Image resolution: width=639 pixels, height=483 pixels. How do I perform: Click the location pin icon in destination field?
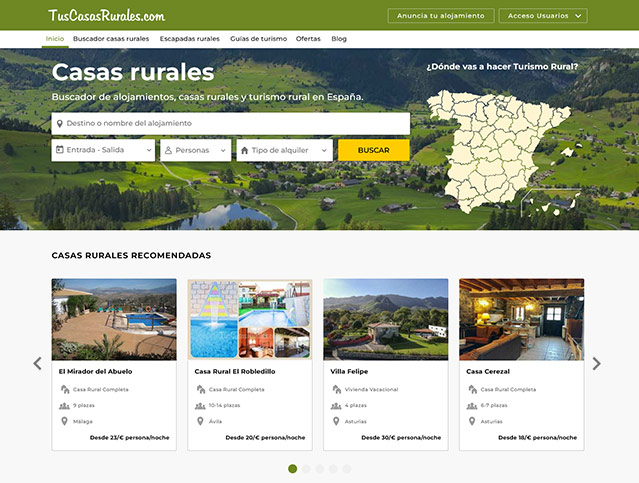pyautogui.click(x=60, y=124)
